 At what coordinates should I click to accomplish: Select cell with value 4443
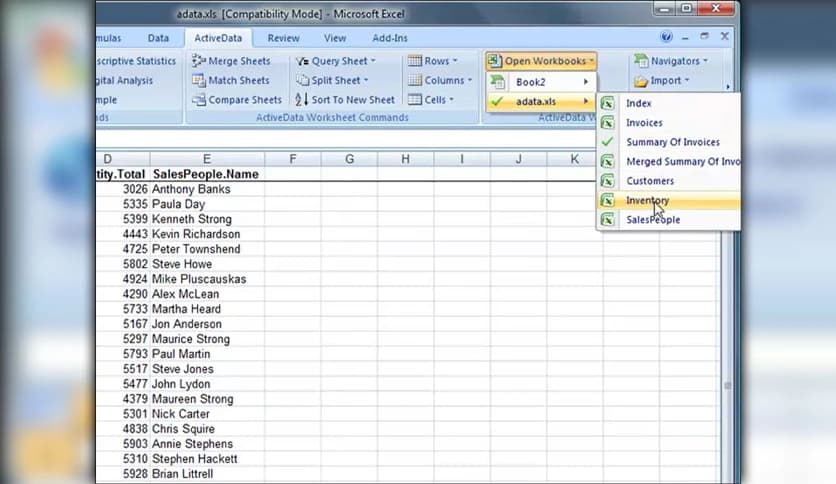click(x=123, y=234)
